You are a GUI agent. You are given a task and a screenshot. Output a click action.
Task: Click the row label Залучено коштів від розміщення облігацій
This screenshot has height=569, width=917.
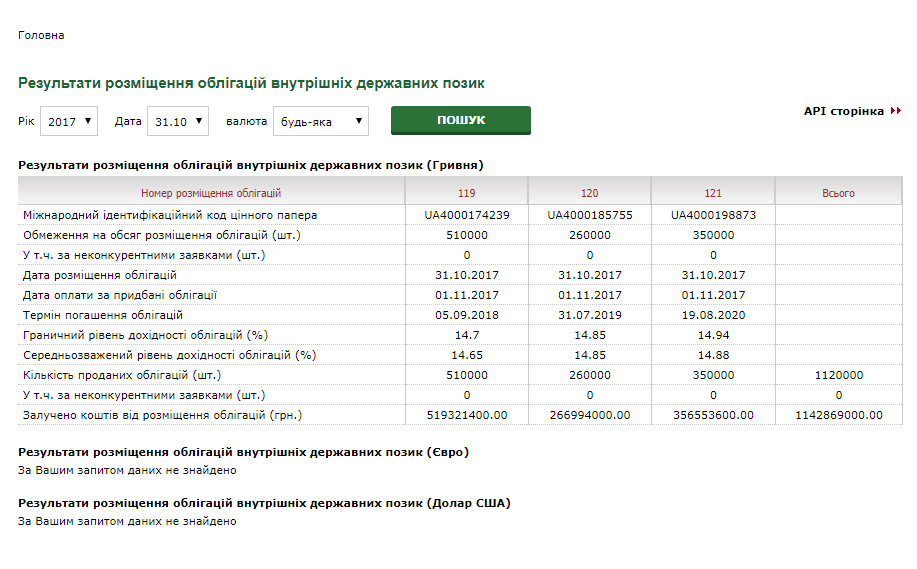163,415
